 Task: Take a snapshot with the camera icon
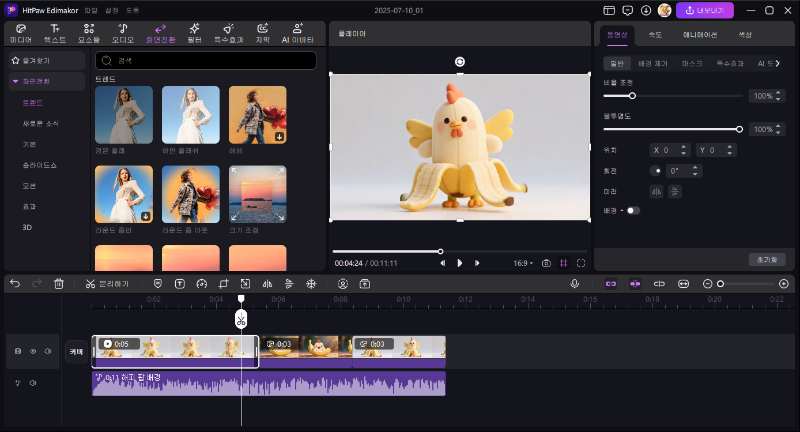point(546,263)
